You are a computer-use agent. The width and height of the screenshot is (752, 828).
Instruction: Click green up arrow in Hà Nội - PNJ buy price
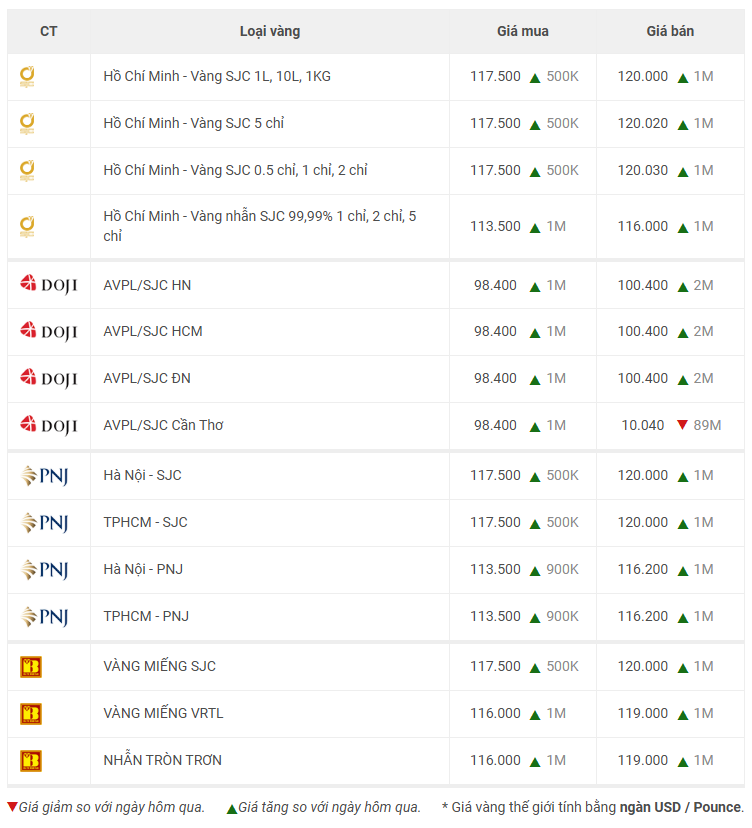[535, 571]
